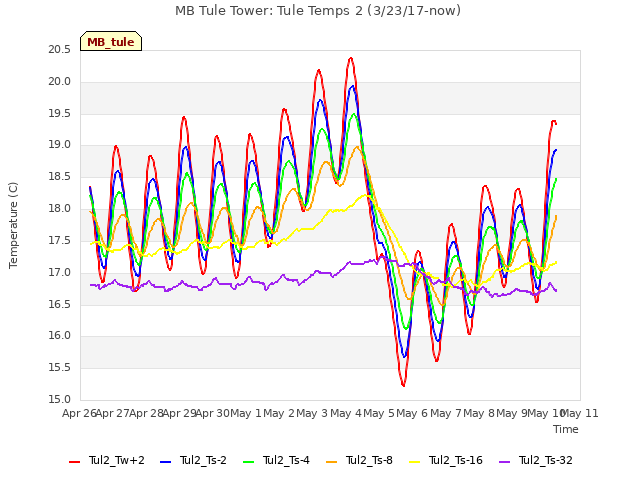Toggle the Tul2_Ts-2 legend label
This screenshot has width=640, height=480.
tap(203, 461)
